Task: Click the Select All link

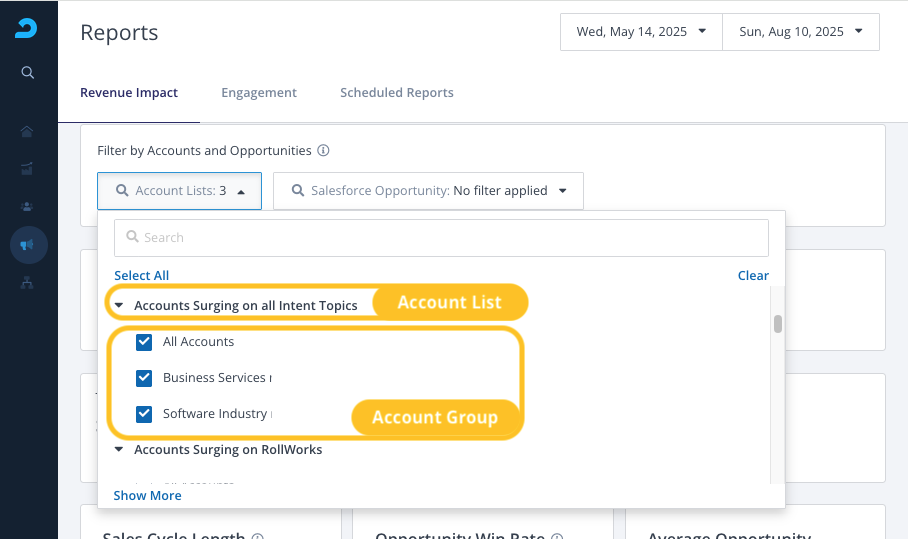Action: tap(141, 275)
